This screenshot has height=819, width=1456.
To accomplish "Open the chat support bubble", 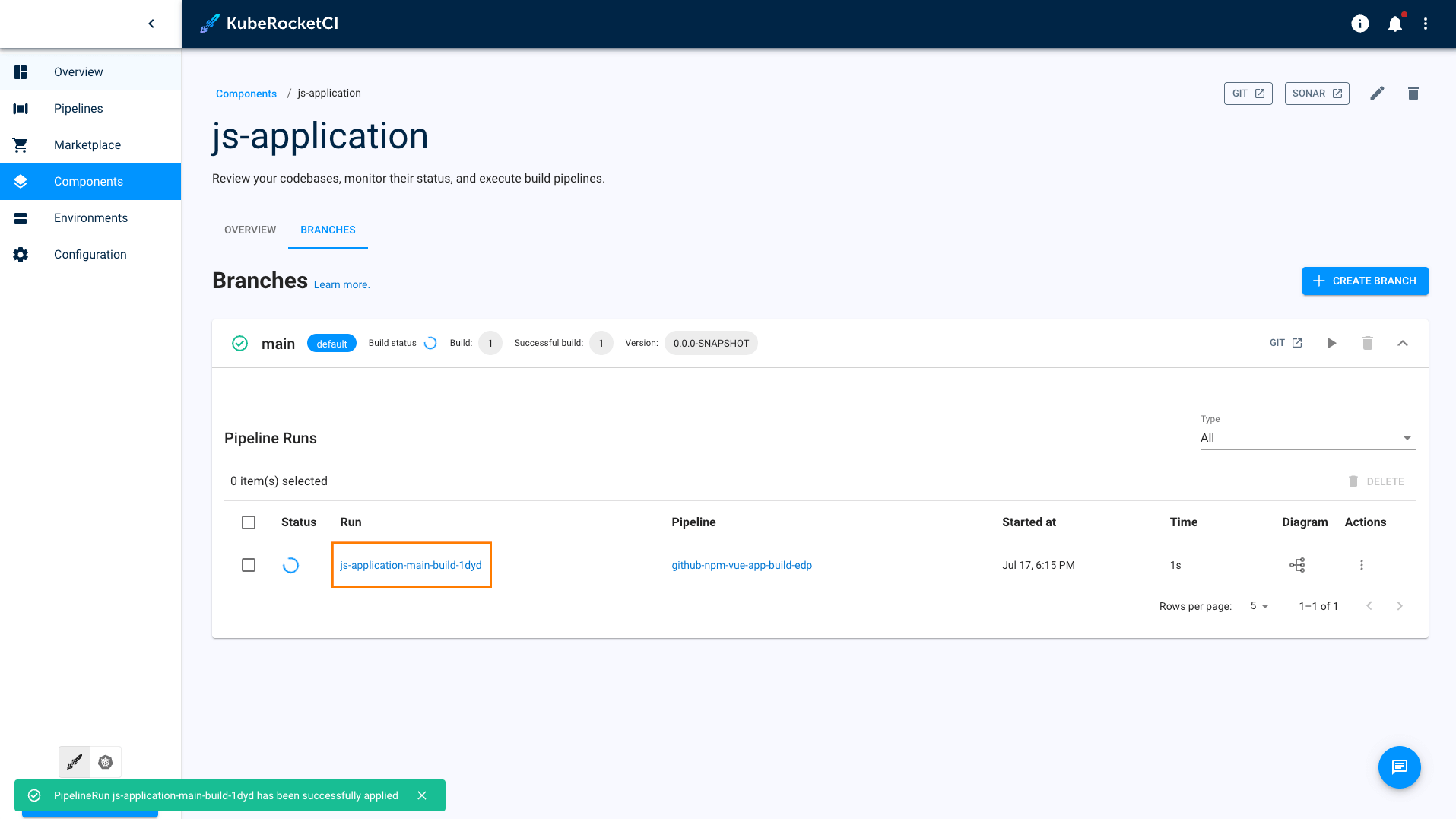I will (x=1399, y=767).
